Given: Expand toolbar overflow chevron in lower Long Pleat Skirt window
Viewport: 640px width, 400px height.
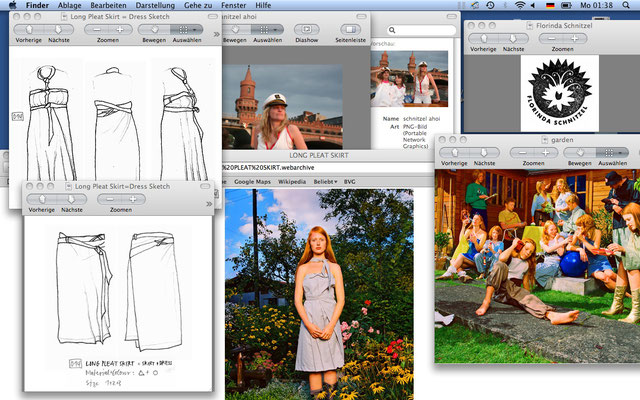Looking at the screenshot, I should [x=209, y=204].
